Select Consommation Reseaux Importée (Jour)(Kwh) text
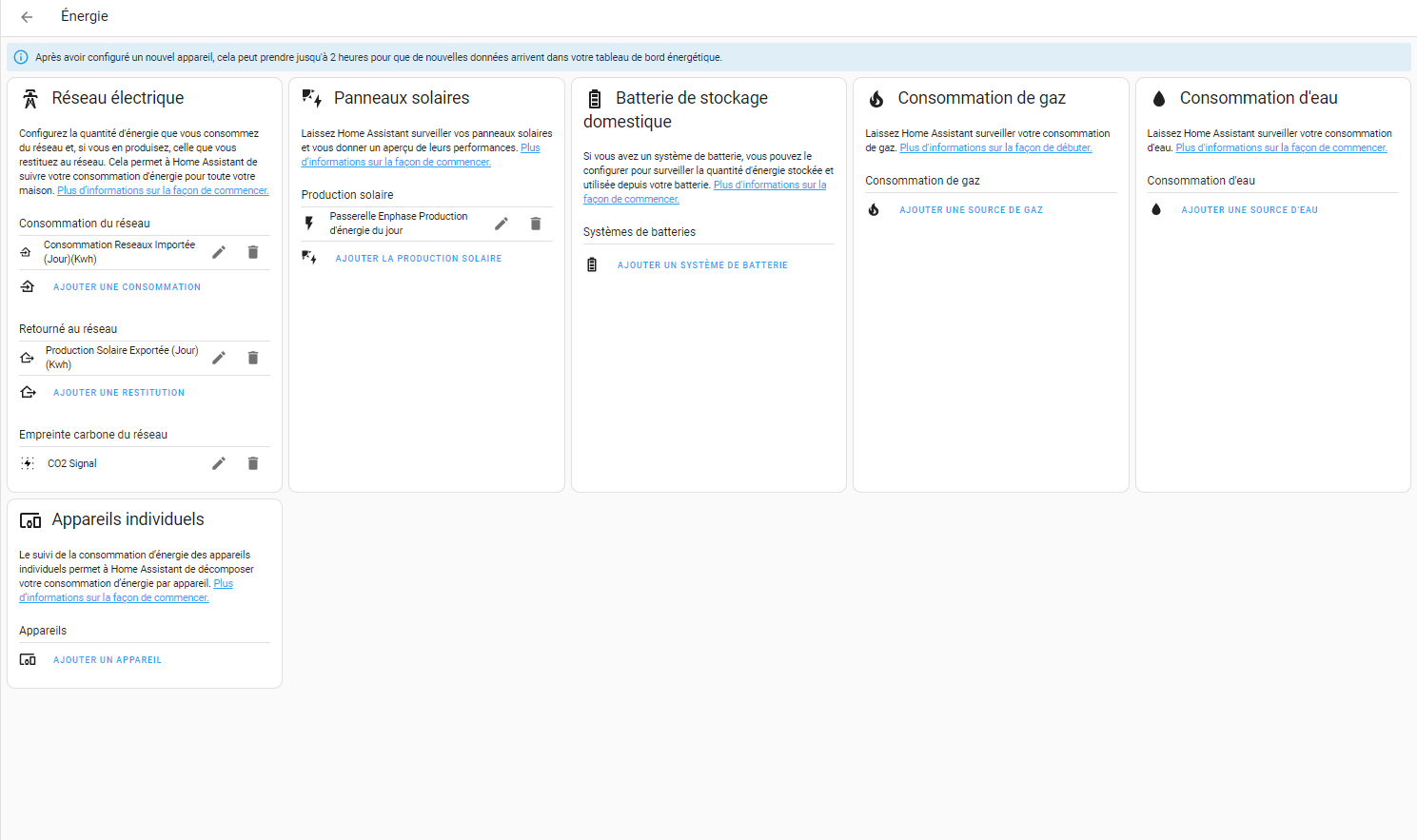This screenshot has width=1417, height=840. click(x=119, y=252)
